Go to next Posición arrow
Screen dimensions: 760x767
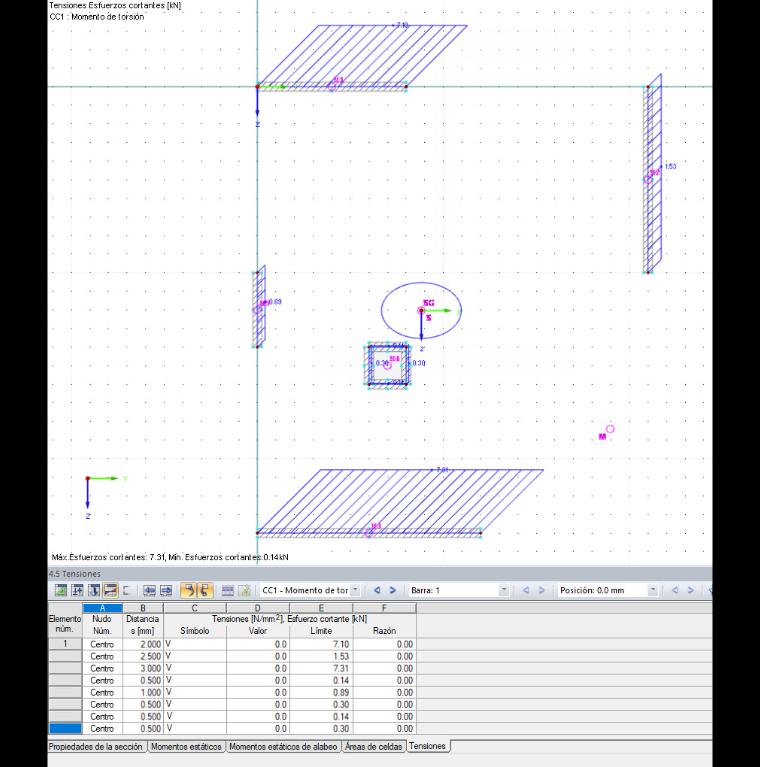[691, 590]
